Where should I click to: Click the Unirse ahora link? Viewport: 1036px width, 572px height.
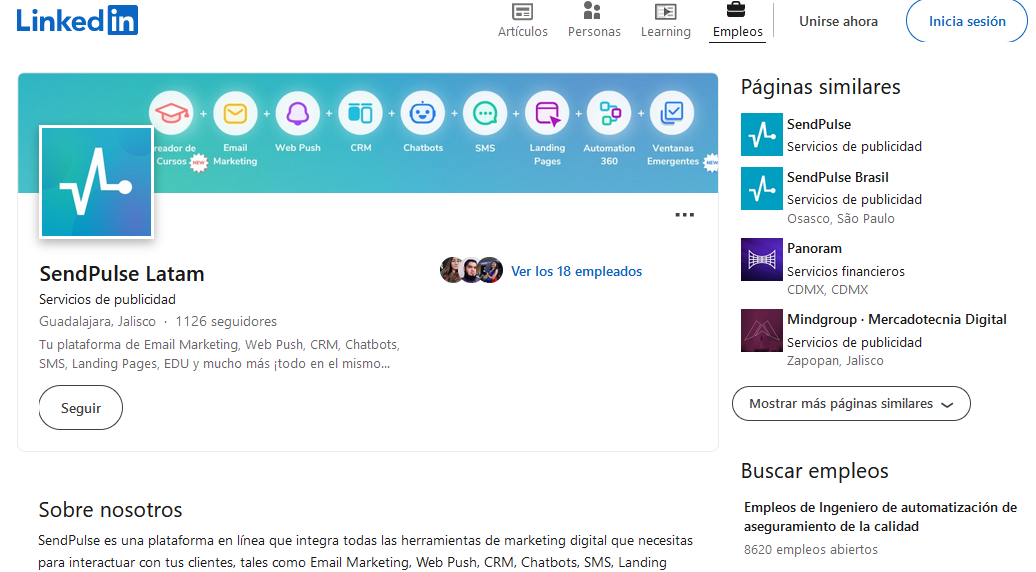tap(838, 21)
